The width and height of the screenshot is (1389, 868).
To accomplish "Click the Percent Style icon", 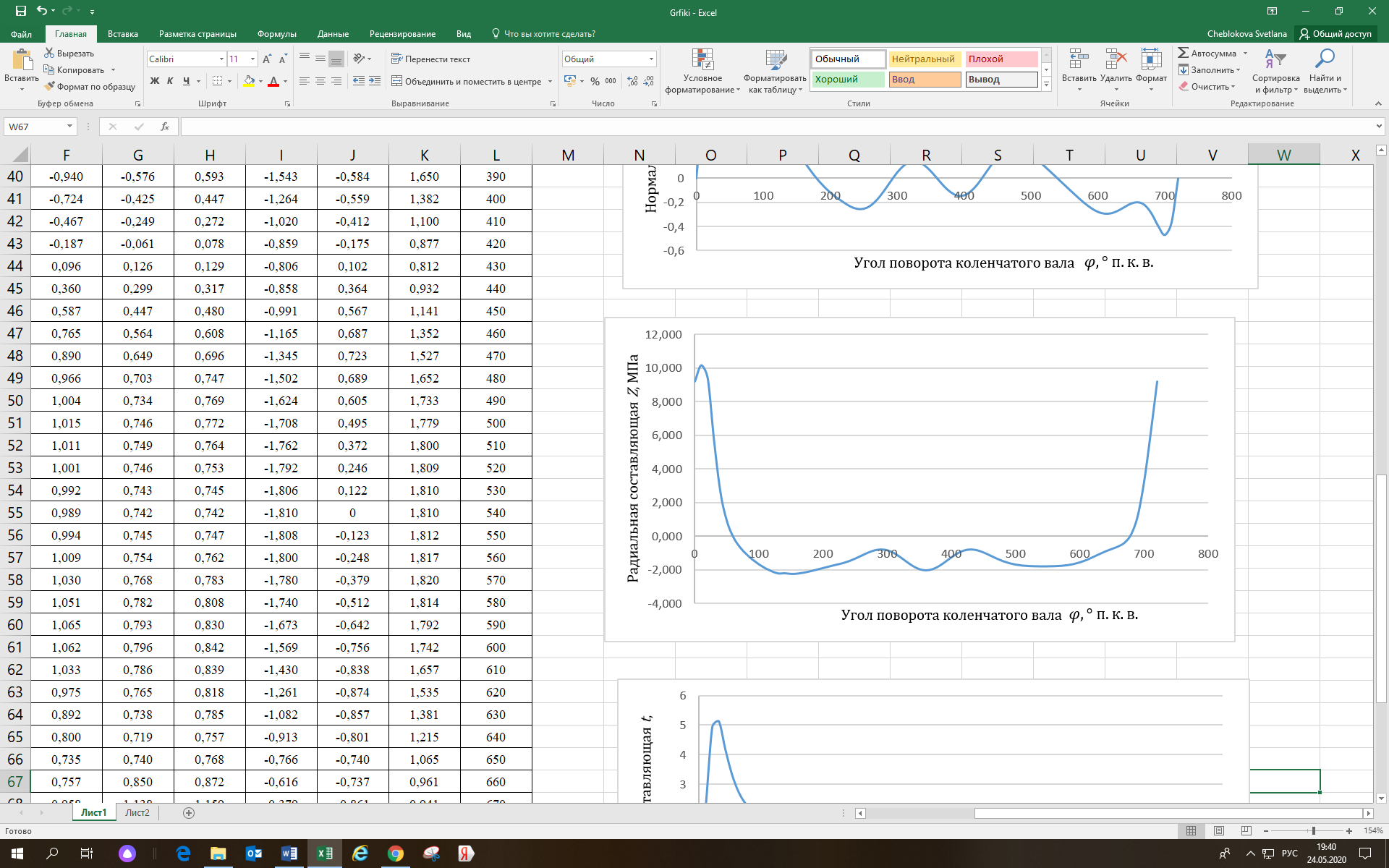I will [595, 81].
